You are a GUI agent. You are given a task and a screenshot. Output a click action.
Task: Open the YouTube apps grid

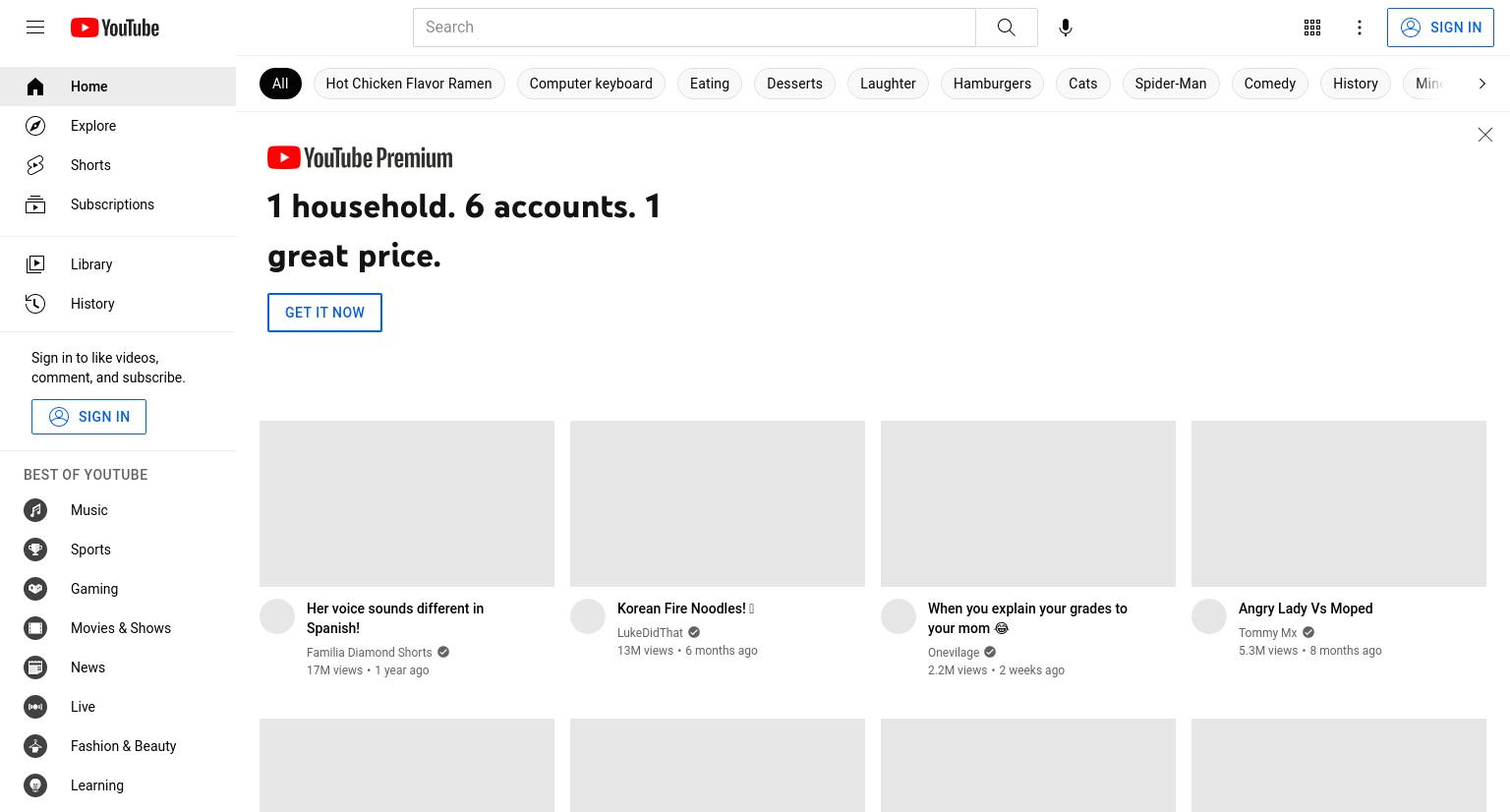[x=1312, y=28]
